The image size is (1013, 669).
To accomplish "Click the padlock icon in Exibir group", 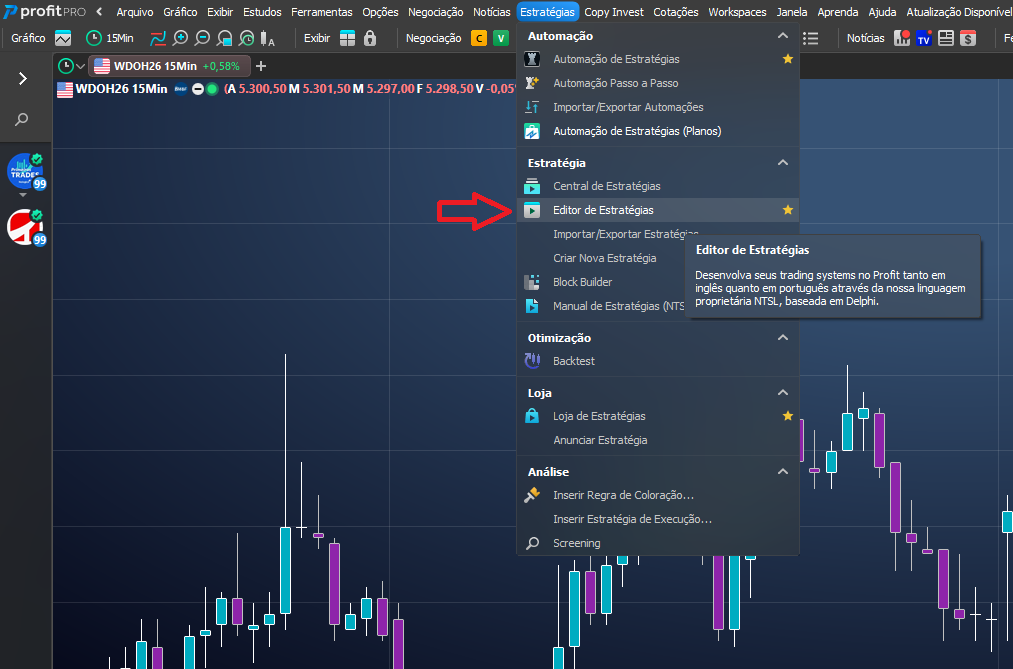I will 370,38.
